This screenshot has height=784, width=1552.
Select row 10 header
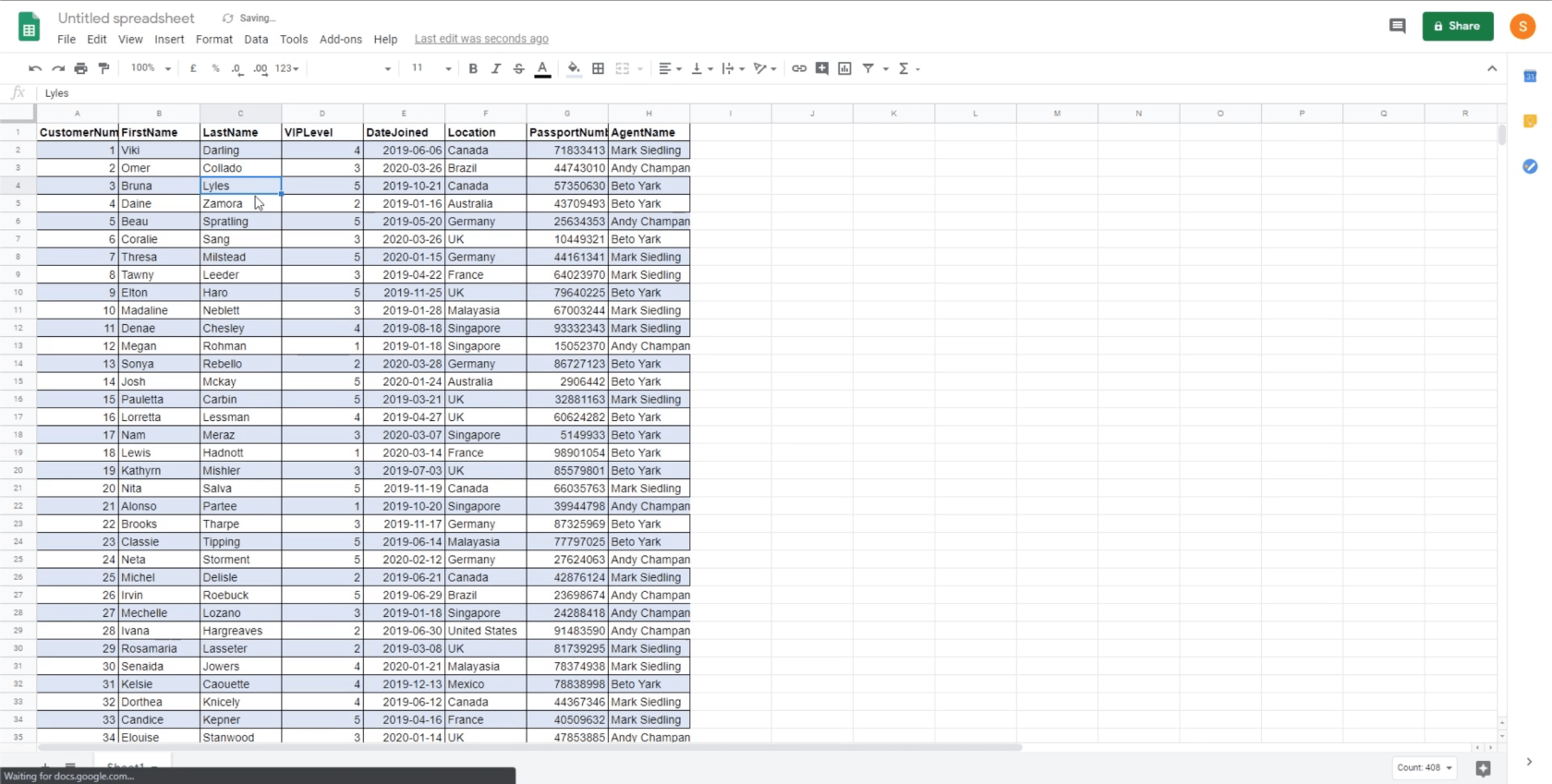(x=18, y=292)
